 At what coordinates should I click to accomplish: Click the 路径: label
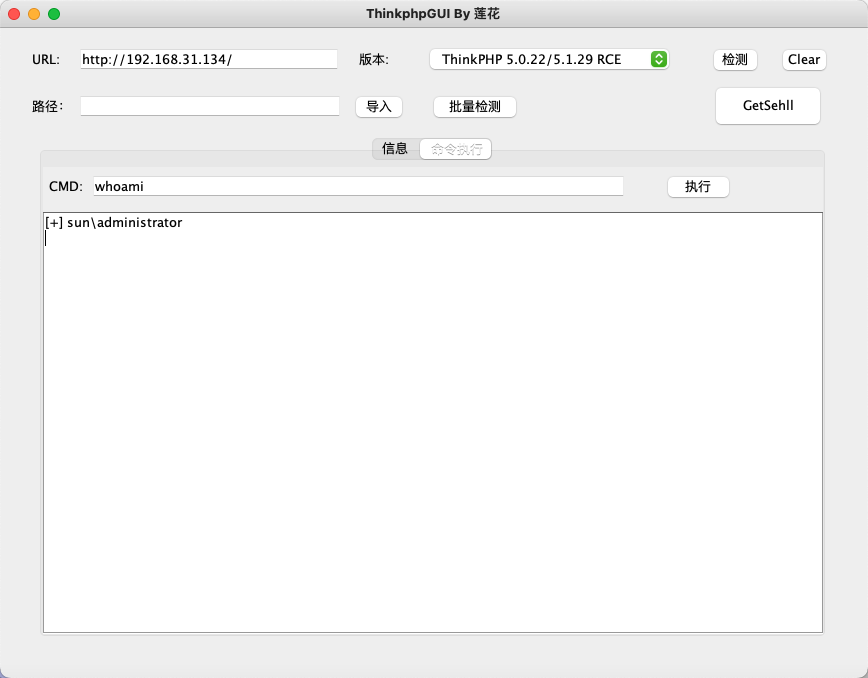coord(48,106)
